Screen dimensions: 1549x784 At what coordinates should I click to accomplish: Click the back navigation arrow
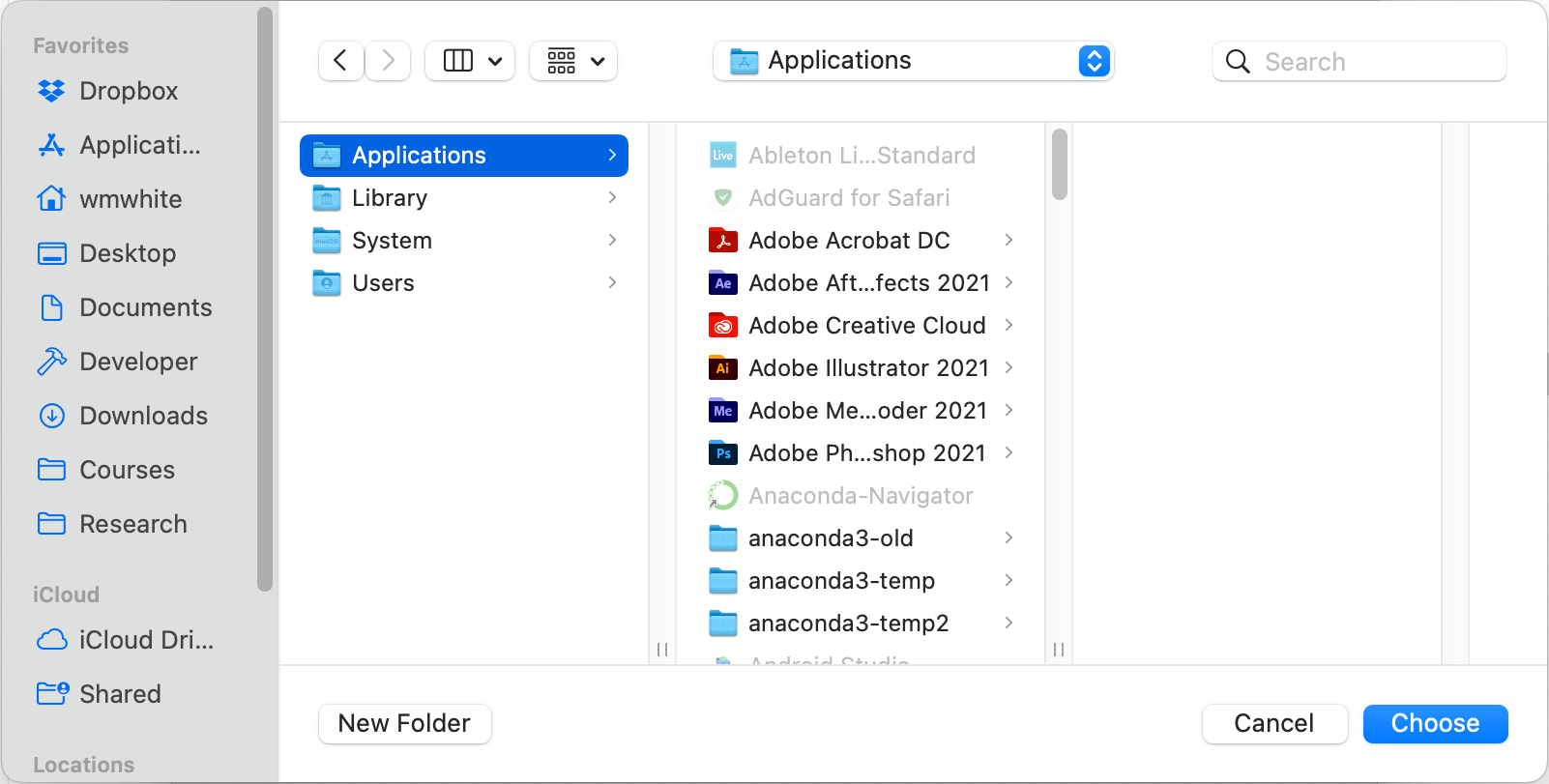[340, 61]
